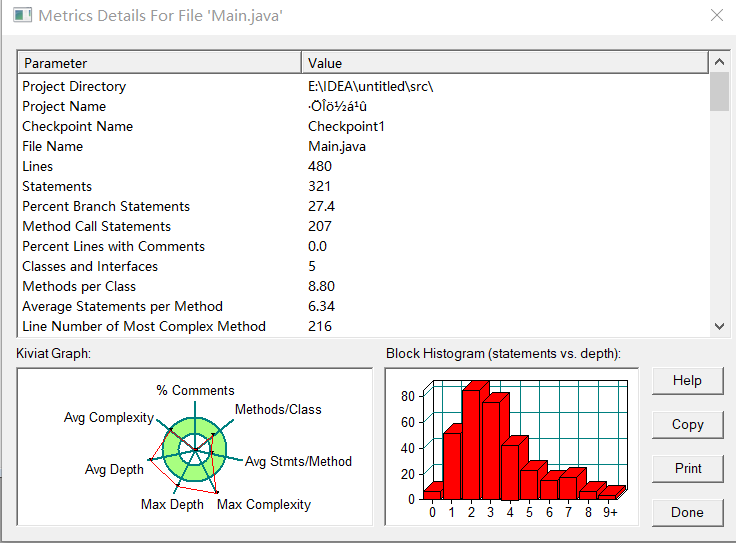The width and height of the screenshot is (736, 543).
Task: Select Methods per Class row
Action: (x=364, y=286)
